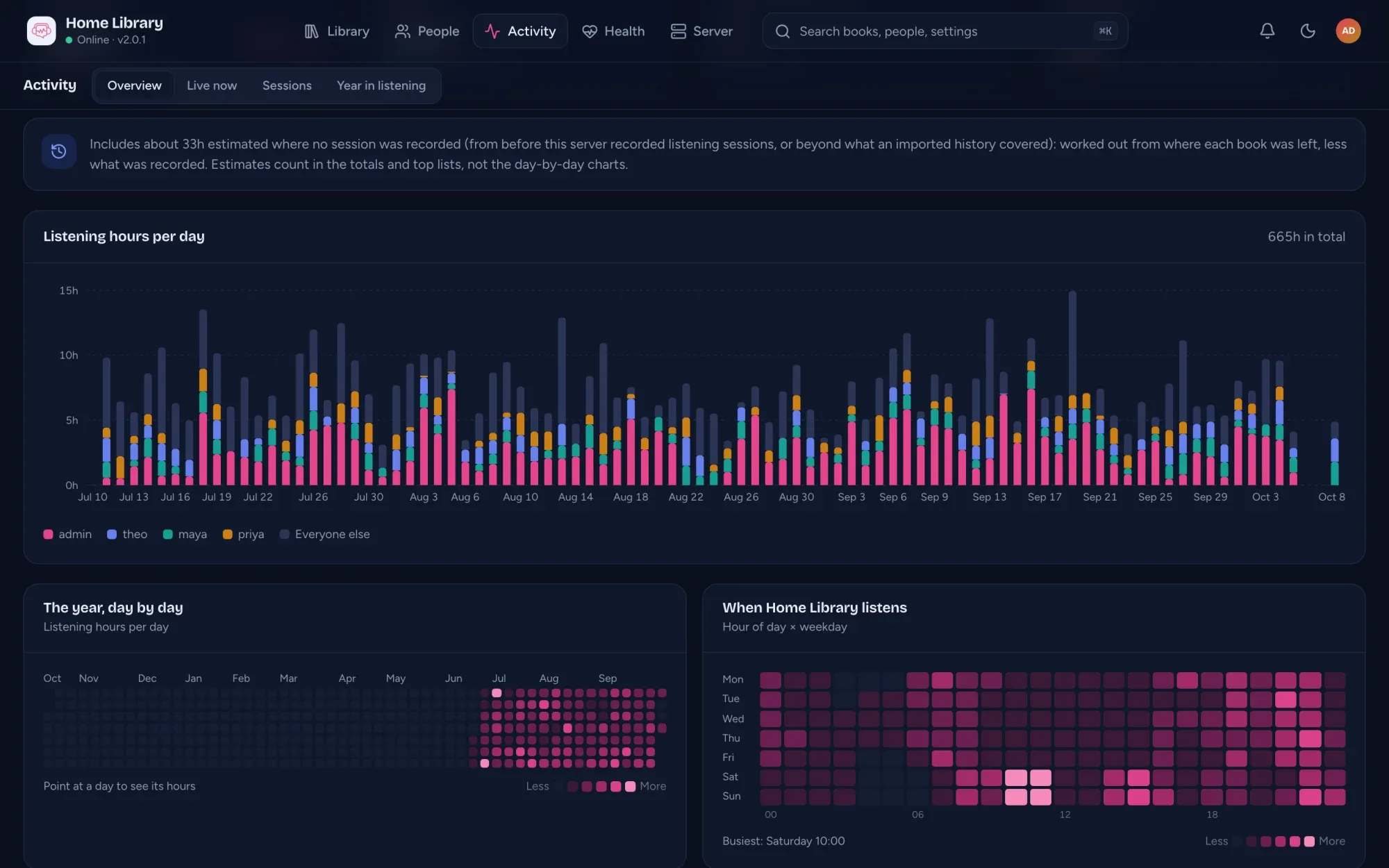1389x868 pixels.
Task: Click the 'When Home Library listens' heading
Action: (x=815, y=608)
